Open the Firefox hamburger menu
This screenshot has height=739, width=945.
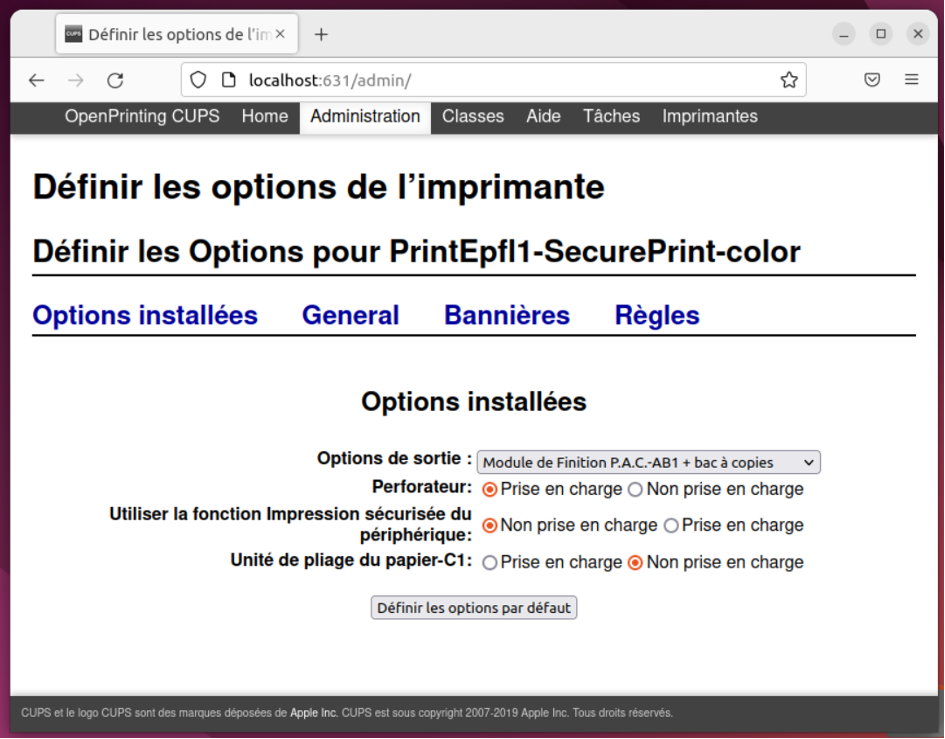tap(911, 80)
